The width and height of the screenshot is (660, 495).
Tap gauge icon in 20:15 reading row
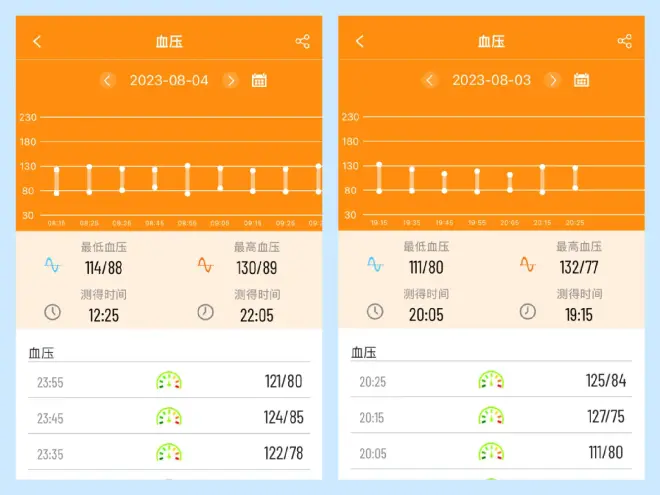pyautogui.click(x=491, y=416)
